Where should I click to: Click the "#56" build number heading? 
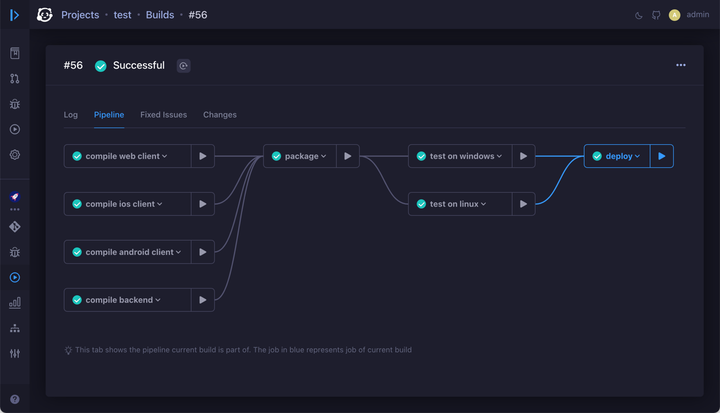(73, 65)
